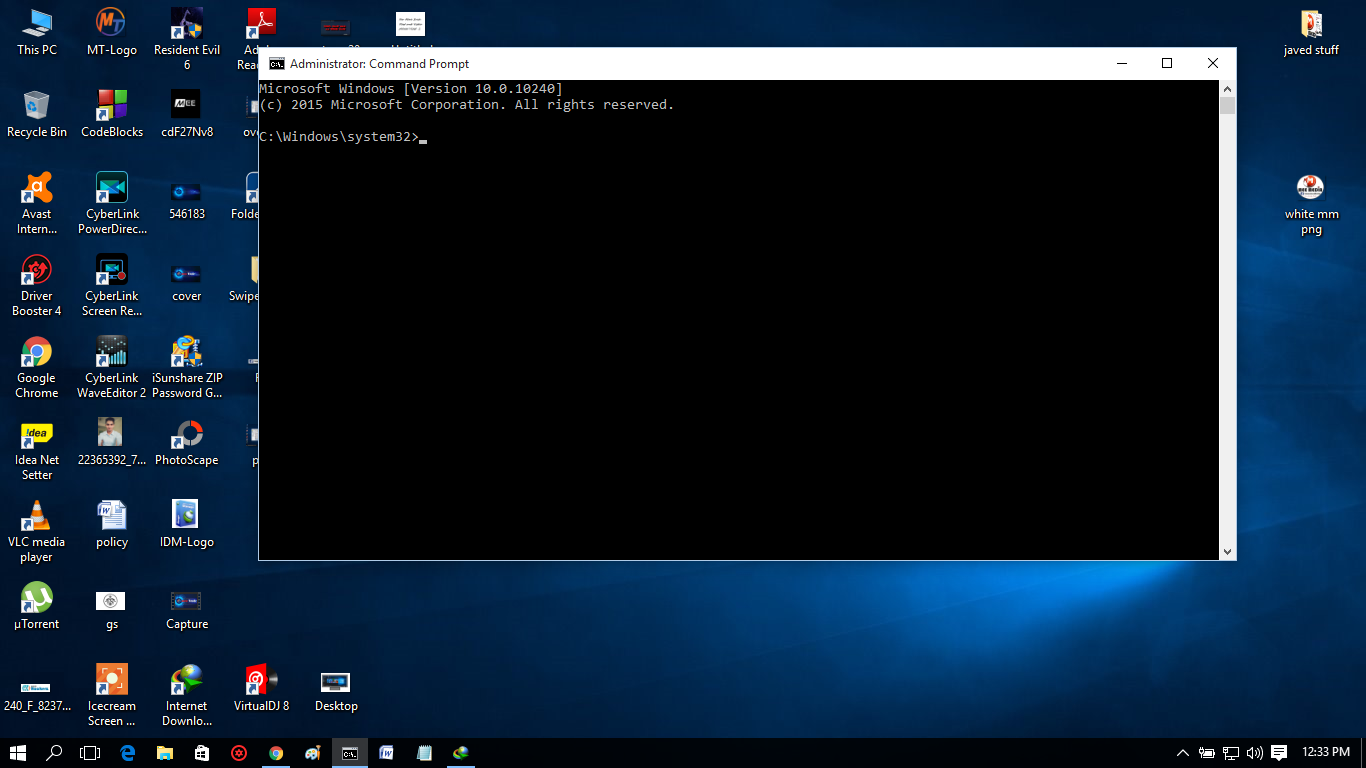Open the Command Prompt title bar menu
The width and height of the screenshot is (1366, 768).
[277, 62]
